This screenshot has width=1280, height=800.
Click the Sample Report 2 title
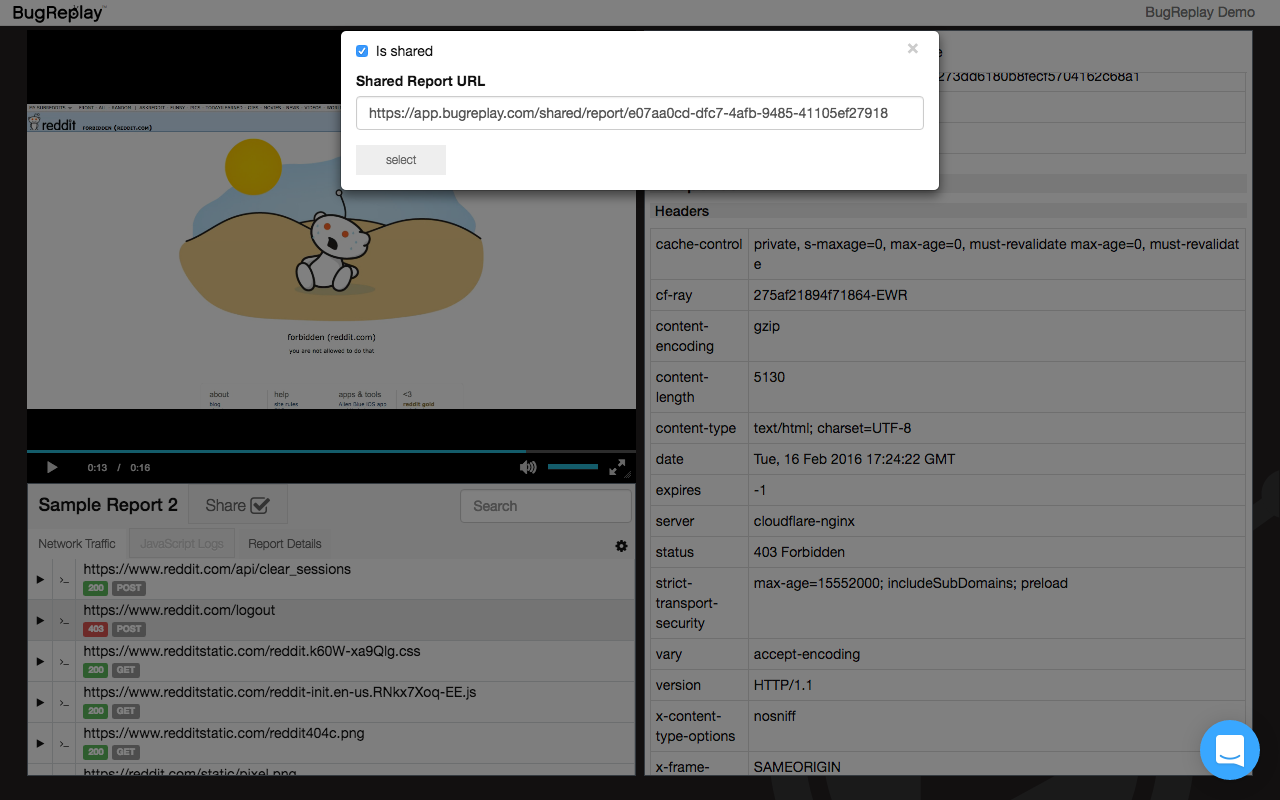tap(108, 505)
